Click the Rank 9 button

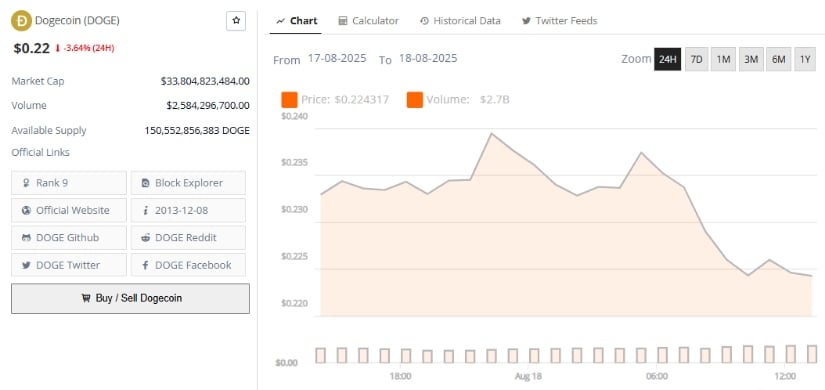click(x=69, y=183)
